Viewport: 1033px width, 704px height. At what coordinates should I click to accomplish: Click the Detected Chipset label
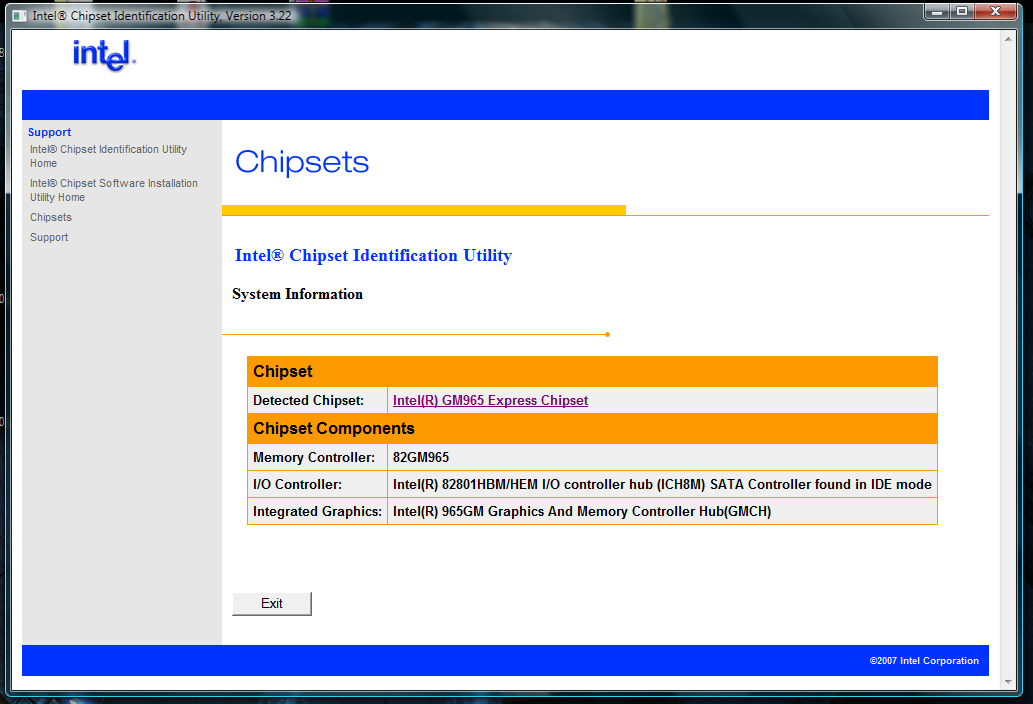point(308,400)
